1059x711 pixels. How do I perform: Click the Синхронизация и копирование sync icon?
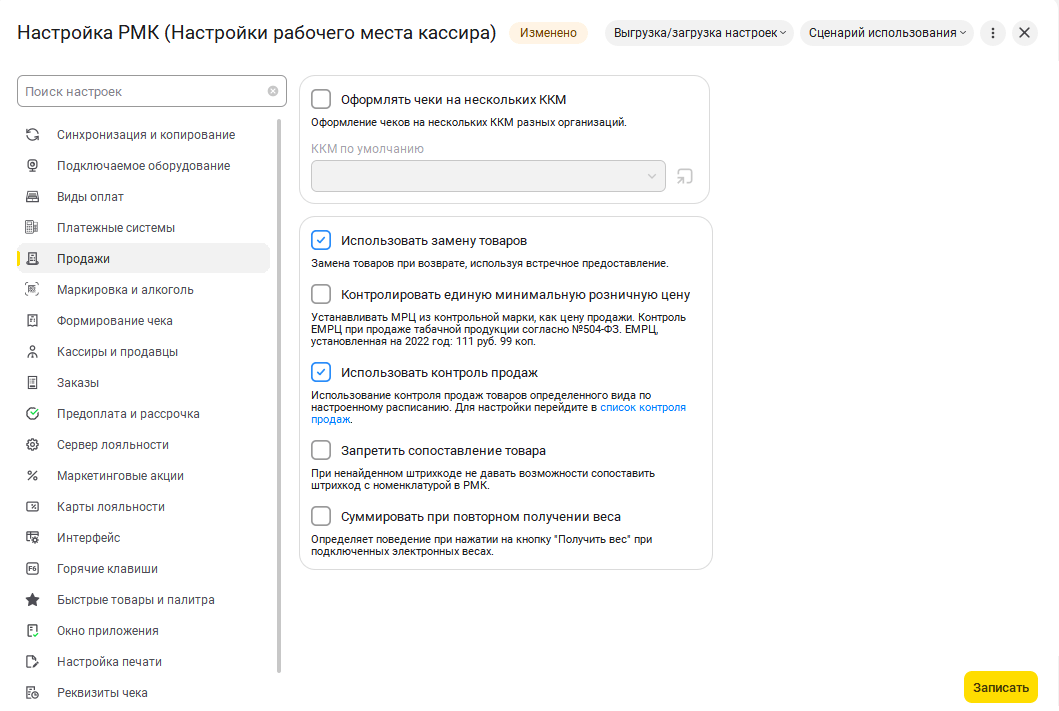pyautogui.click(x=32, y=135)
